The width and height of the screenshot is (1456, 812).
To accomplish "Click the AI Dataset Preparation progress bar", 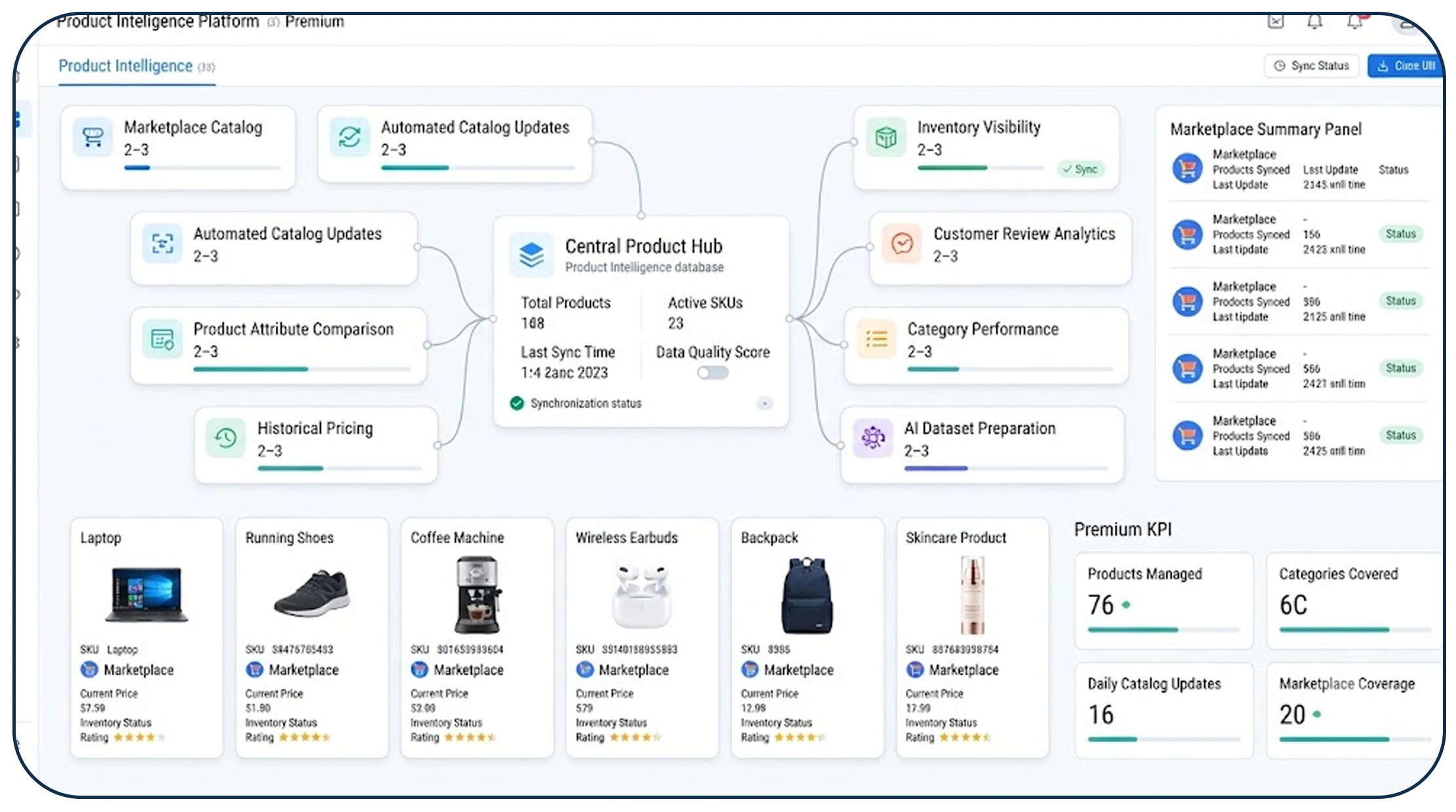I will [1006, 469].
